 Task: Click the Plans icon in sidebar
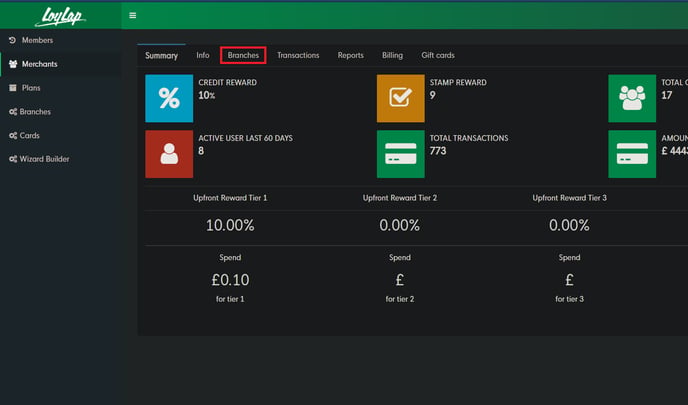(x=13, y=88)
